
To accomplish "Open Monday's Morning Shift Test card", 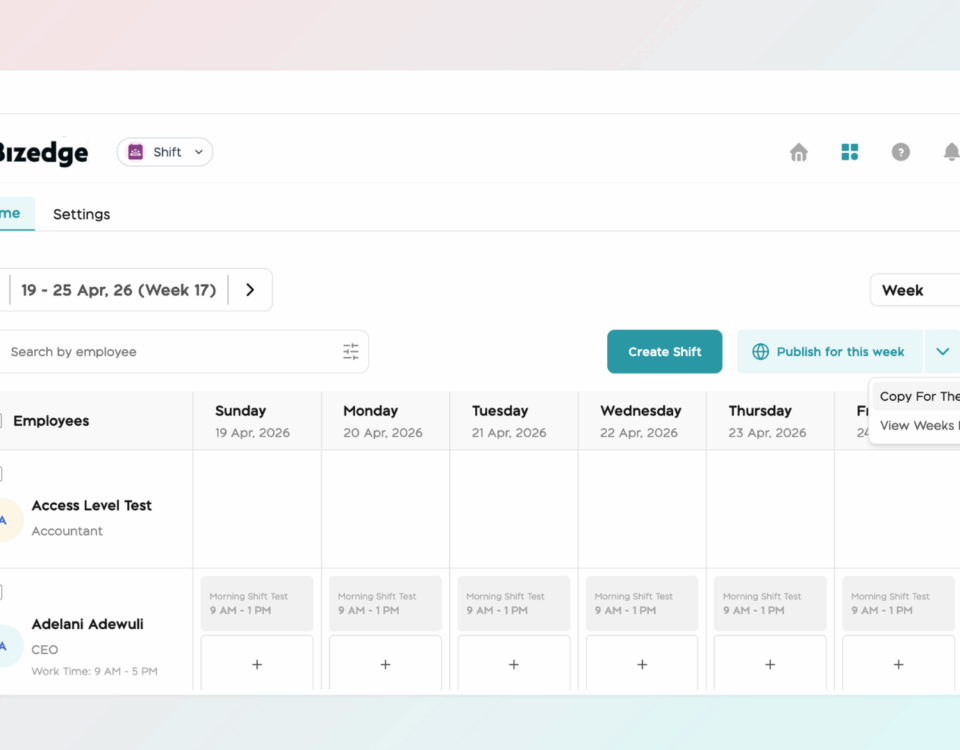I will [385, 603].
